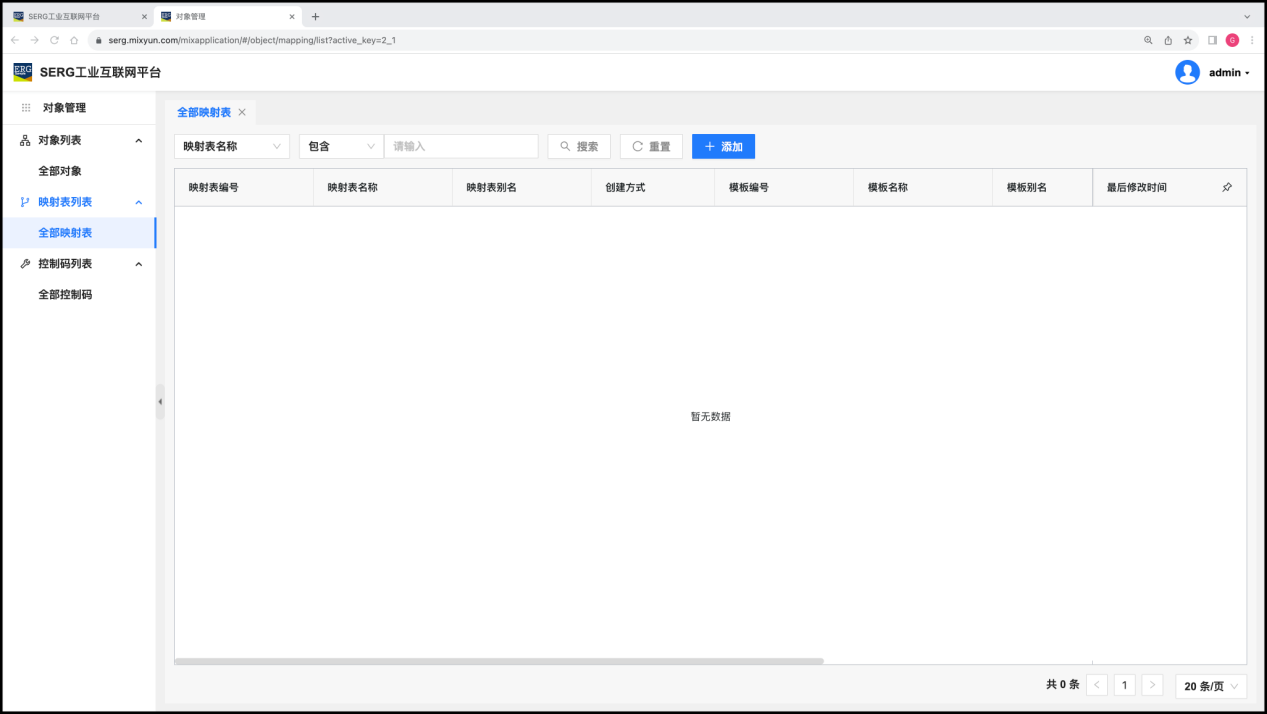Collapse the 控制码列表 sidebar section
Screen dimensions: 1267x714
tap(138, 264)
